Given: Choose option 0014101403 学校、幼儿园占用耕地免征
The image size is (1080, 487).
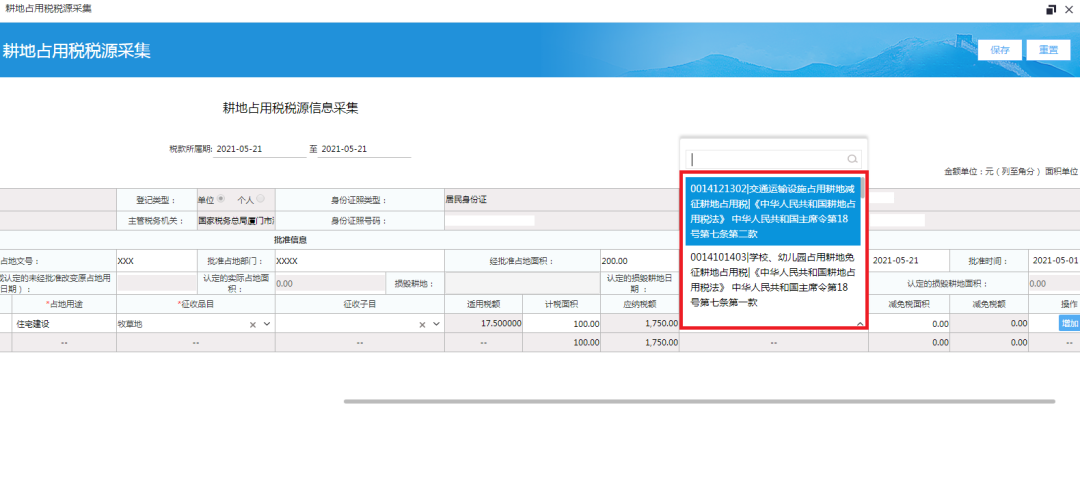Looking at the screenshot, I should coord(771,279).
